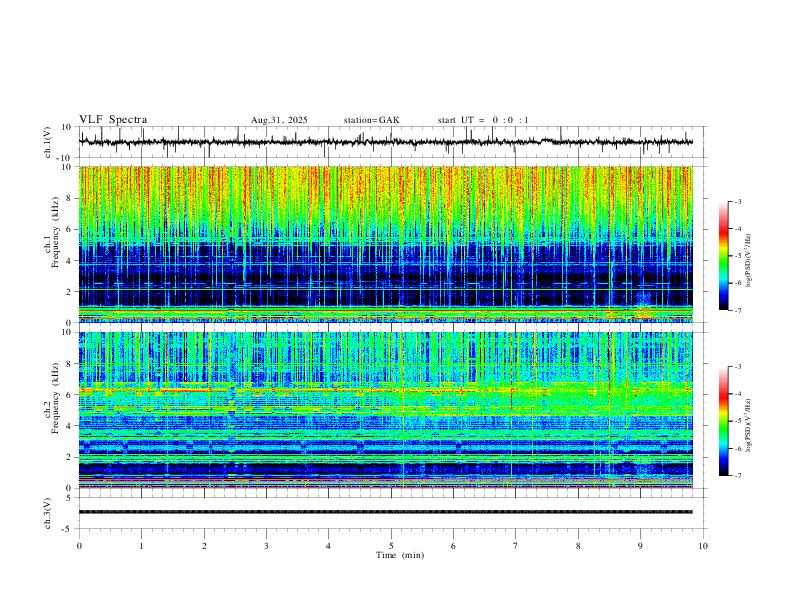This screenshot has width=792, height=612.
Task: Select the date text 'Aug.31, 2025'
Action: [279, 120]
